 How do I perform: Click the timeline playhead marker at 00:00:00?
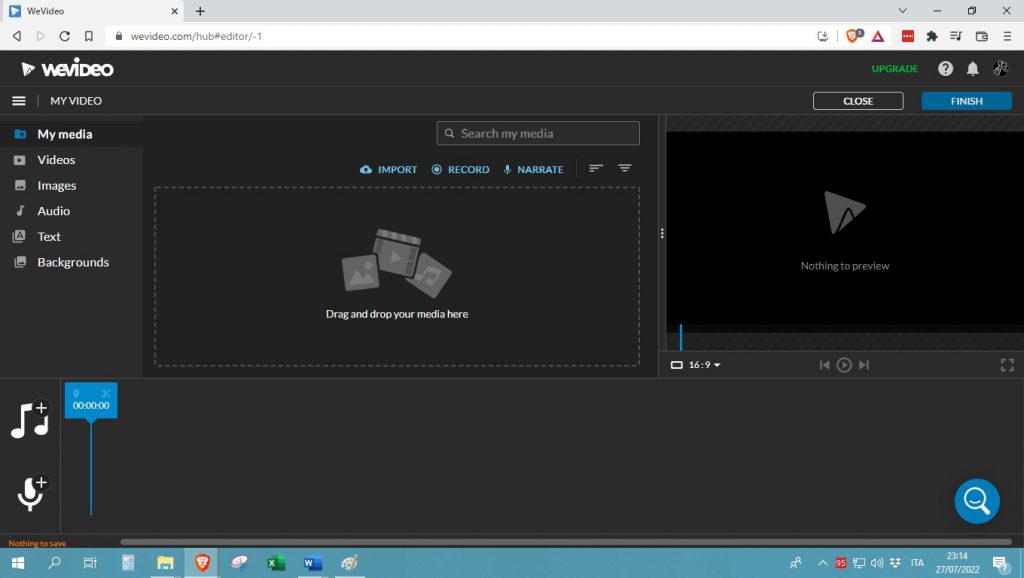click(91, 401)
